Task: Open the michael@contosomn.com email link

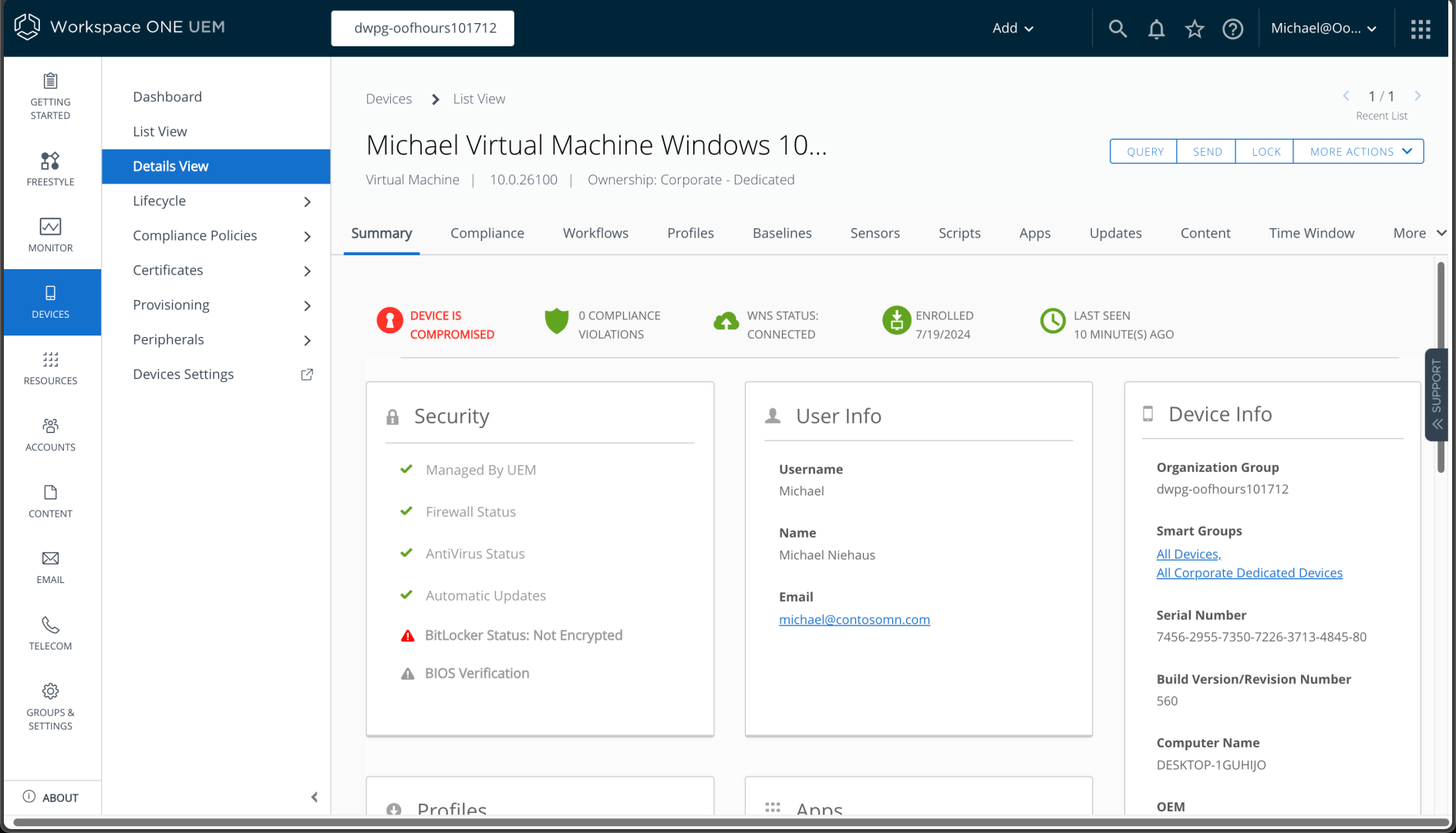Action: [x=854, y=619]
